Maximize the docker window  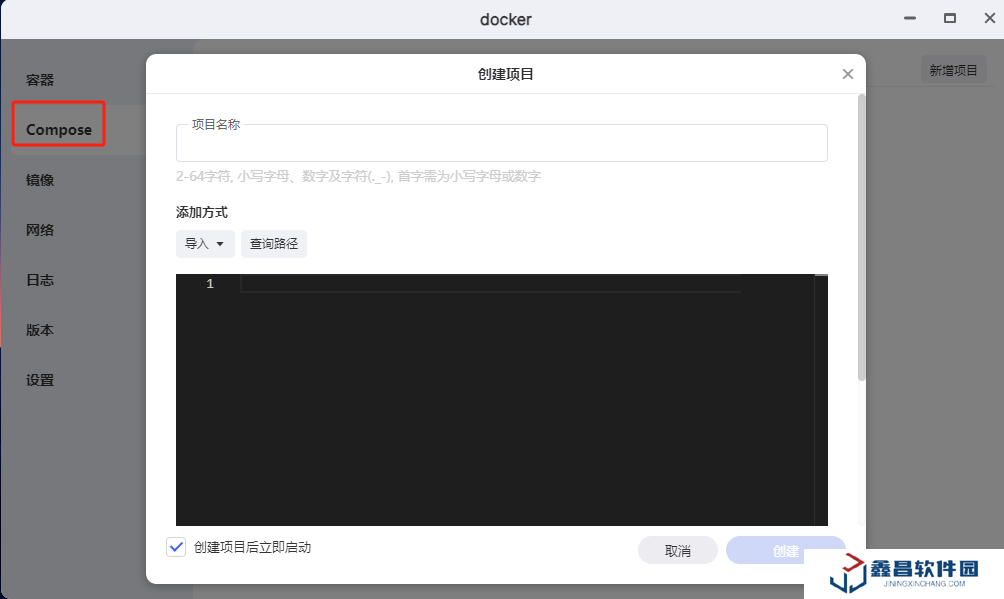(x=950, y=18)
